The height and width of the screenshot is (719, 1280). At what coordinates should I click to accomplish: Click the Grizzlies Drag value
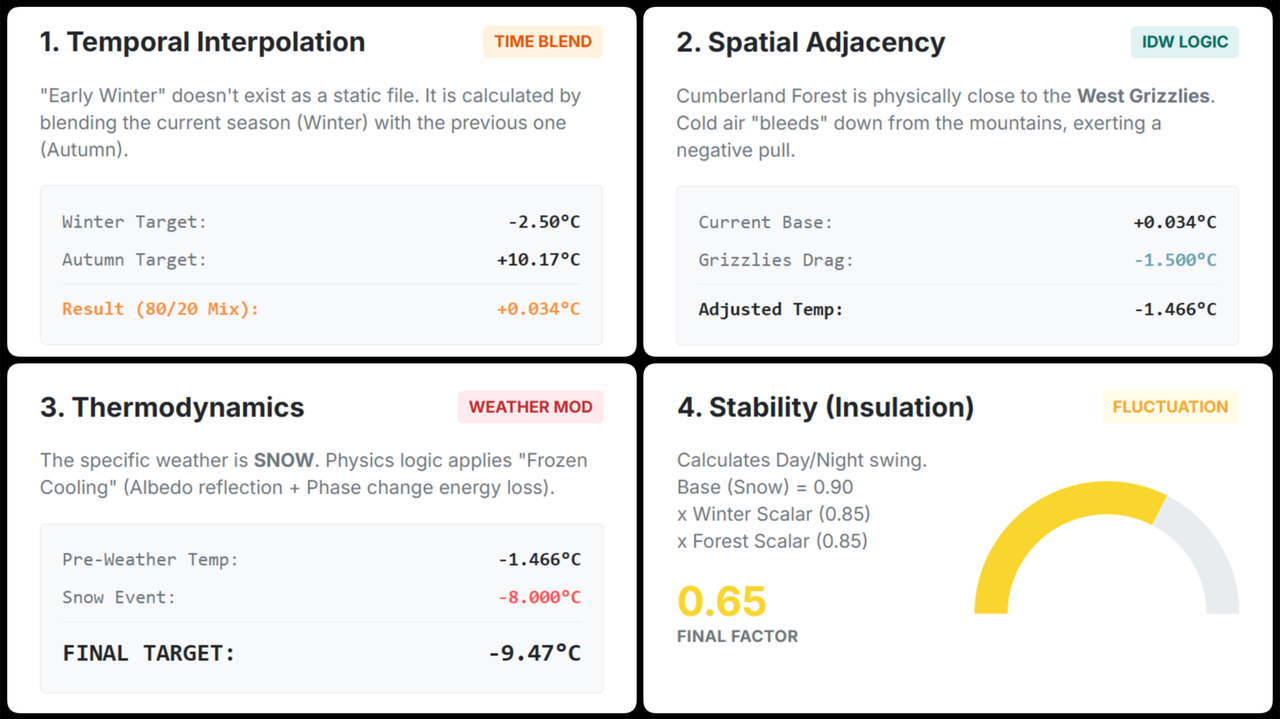[1175, 260]
